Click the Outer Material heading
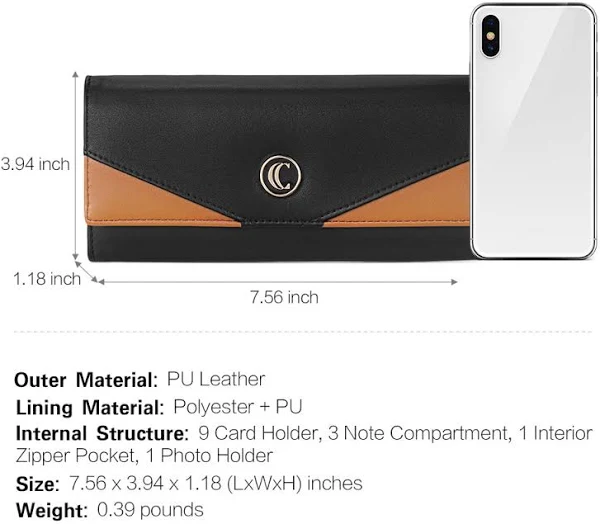The width and height of the screenshot is (600, 524). [x=86, y=380]
